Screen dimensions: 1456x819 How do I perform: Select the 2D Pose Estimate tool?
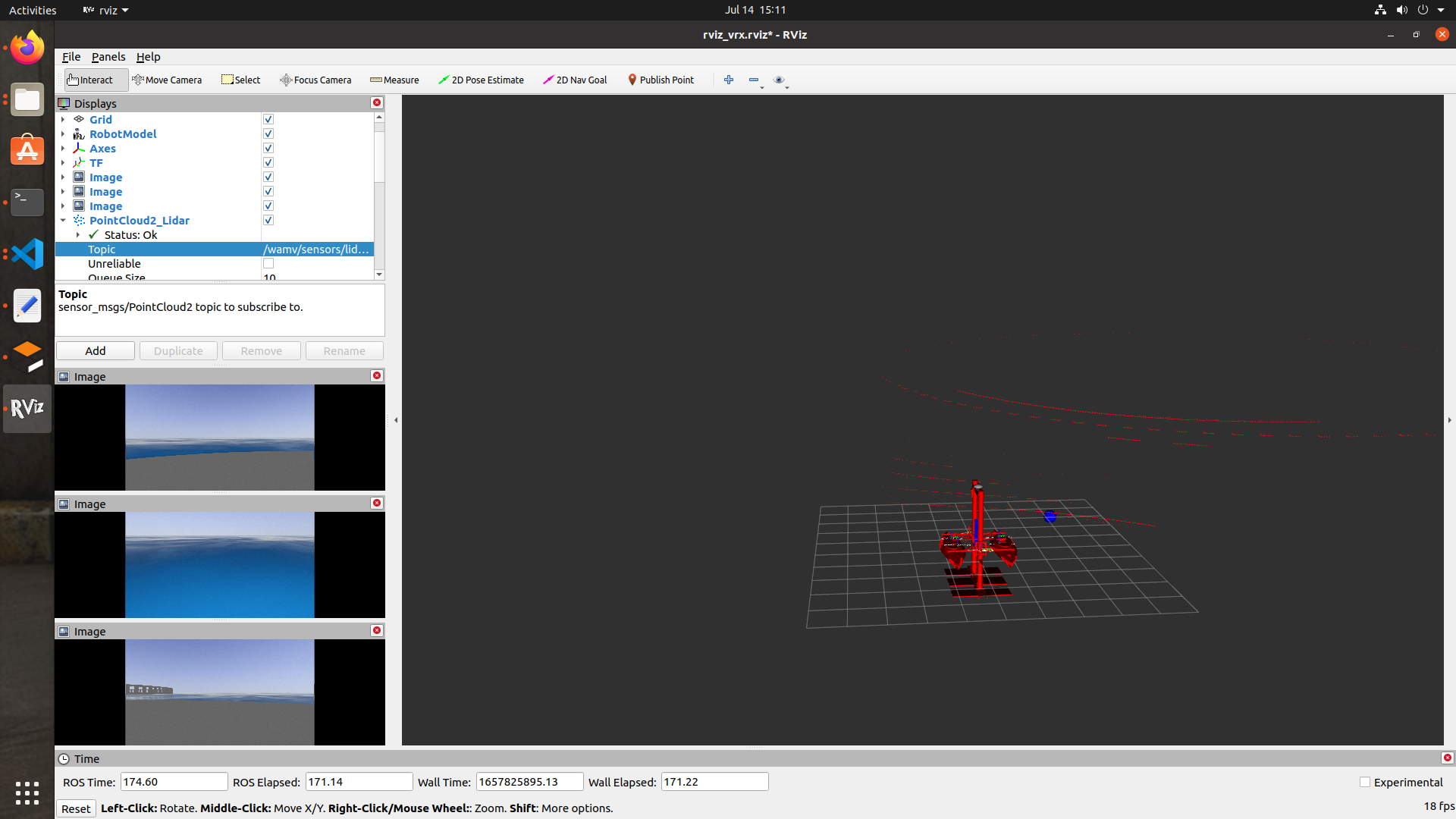coord(481,80)
